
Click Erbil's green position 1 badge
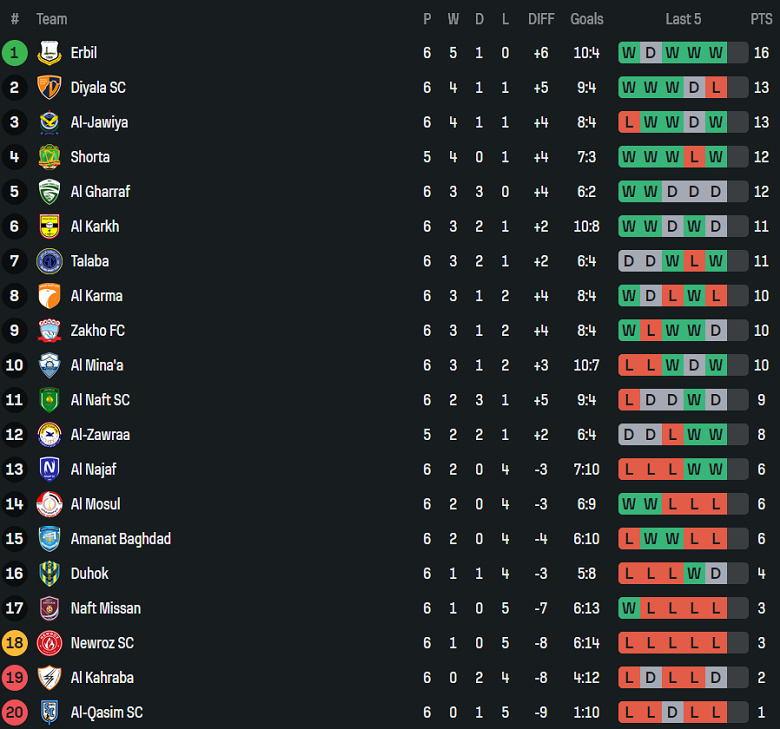coord(15,53)
